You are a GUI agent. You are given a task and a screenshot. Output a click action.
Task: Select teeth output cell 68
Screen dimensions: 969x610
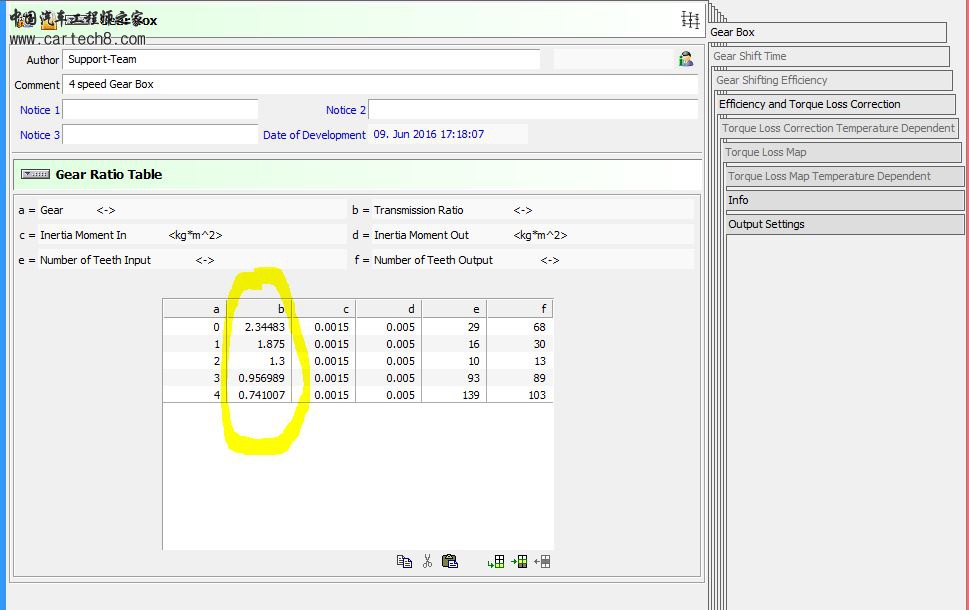click(520, 327)
